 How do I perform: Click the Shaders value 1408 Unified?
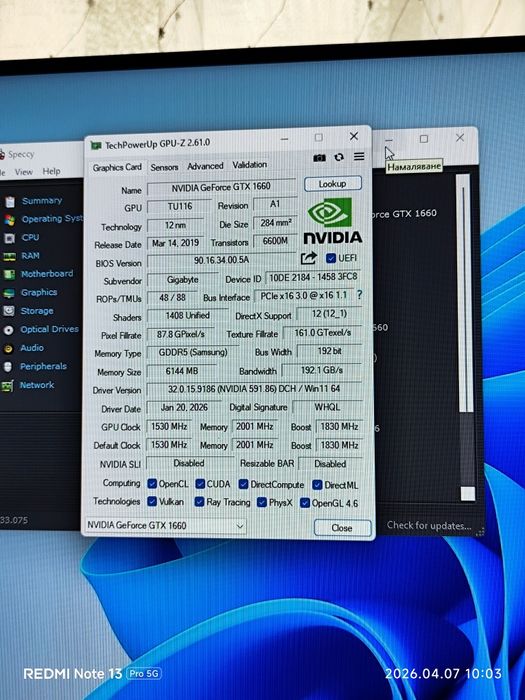click(188, 316)
